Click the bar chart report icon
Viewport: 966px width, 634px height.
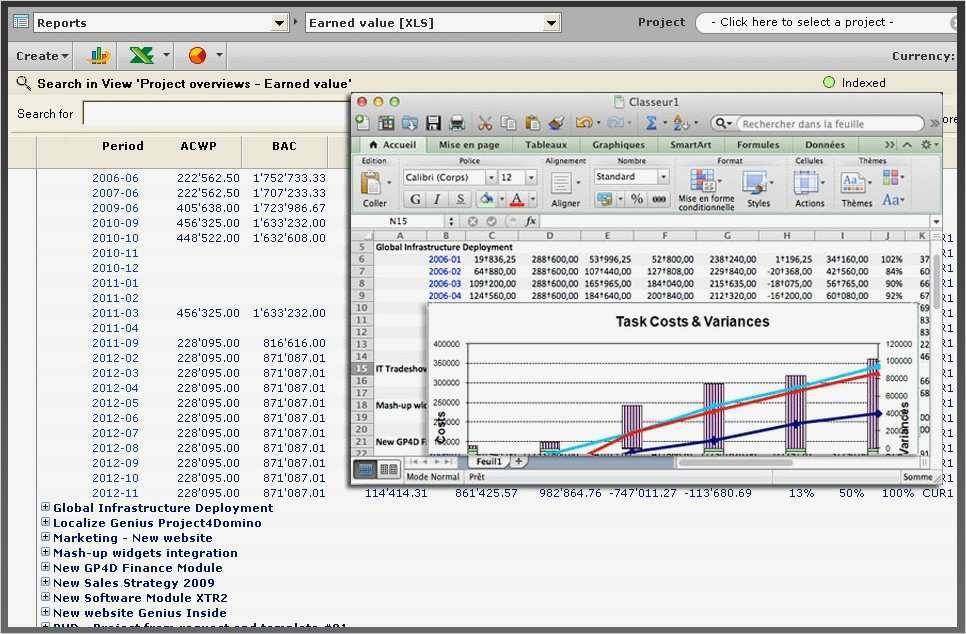[x=100, y=56]
